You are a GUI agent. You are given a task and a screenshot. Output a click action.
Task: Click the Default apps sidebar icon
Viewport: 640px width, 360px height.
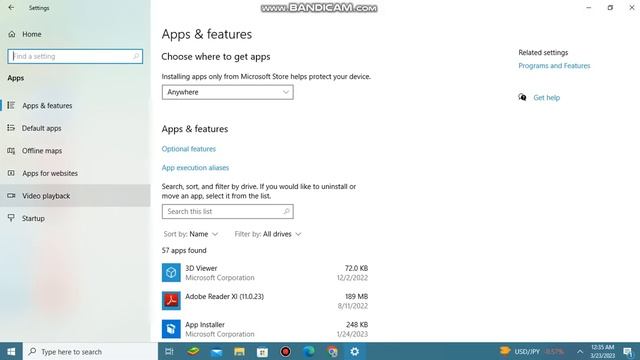coord(11,128)
